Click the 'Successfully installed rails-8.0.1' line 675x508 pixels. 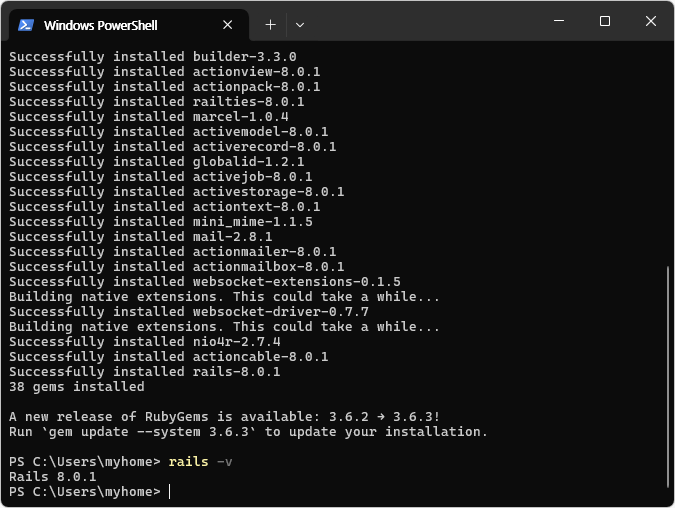(x=144, y=372)
